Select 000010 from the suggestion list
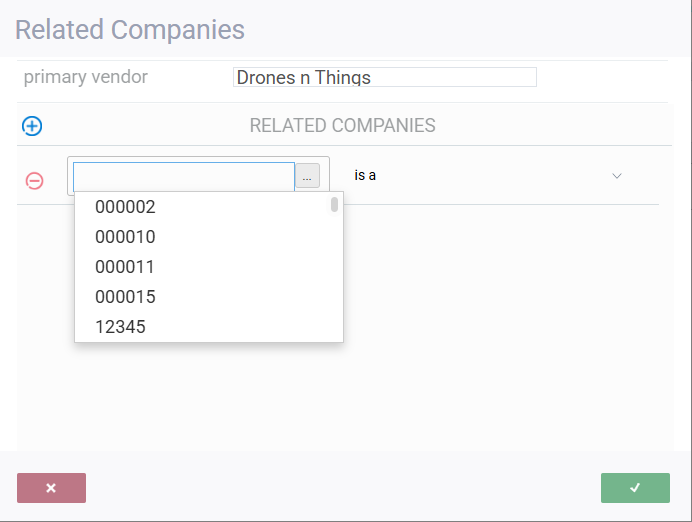This screenshot has width=692, height=522. 126,237
